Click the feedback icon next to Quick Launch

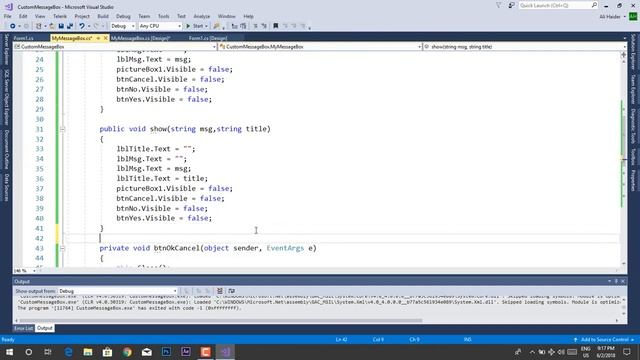[511, 5]
